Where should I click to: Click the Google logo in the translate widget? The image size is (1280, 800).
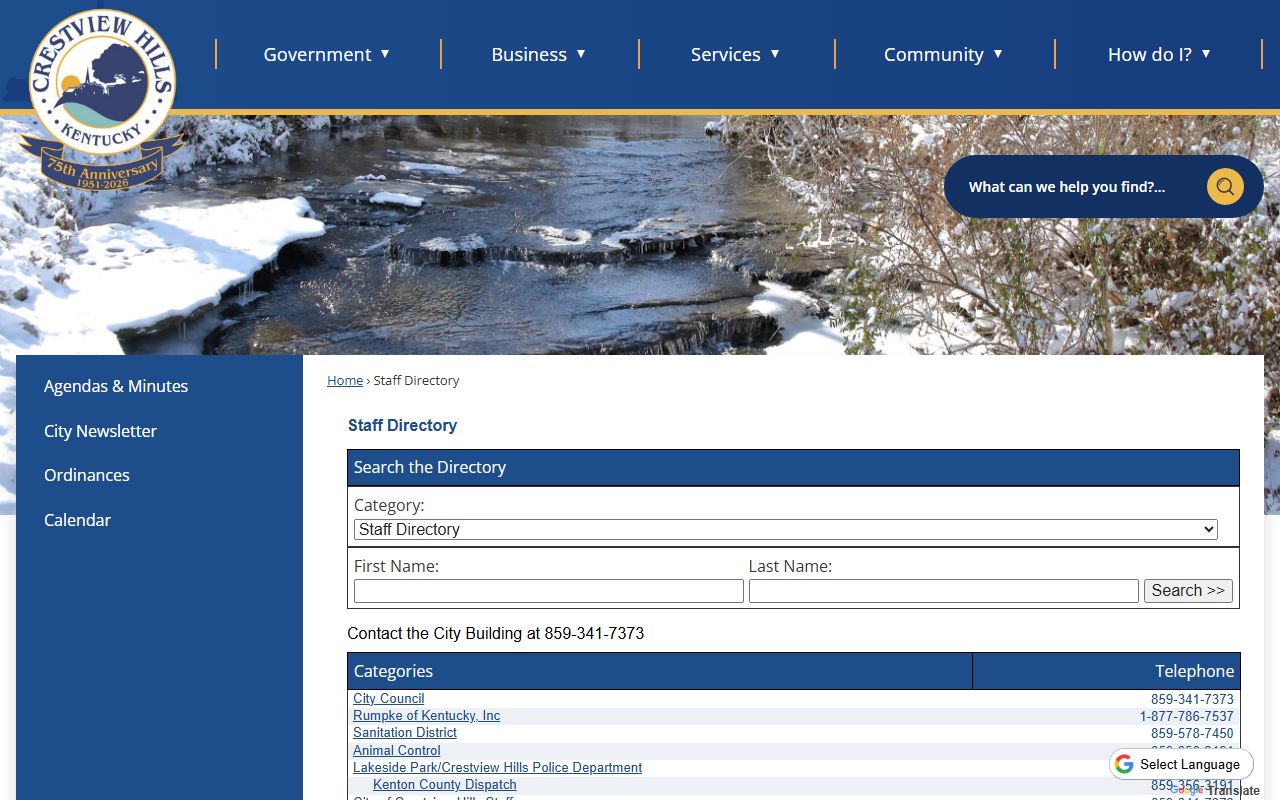(x=1124, y=764)
